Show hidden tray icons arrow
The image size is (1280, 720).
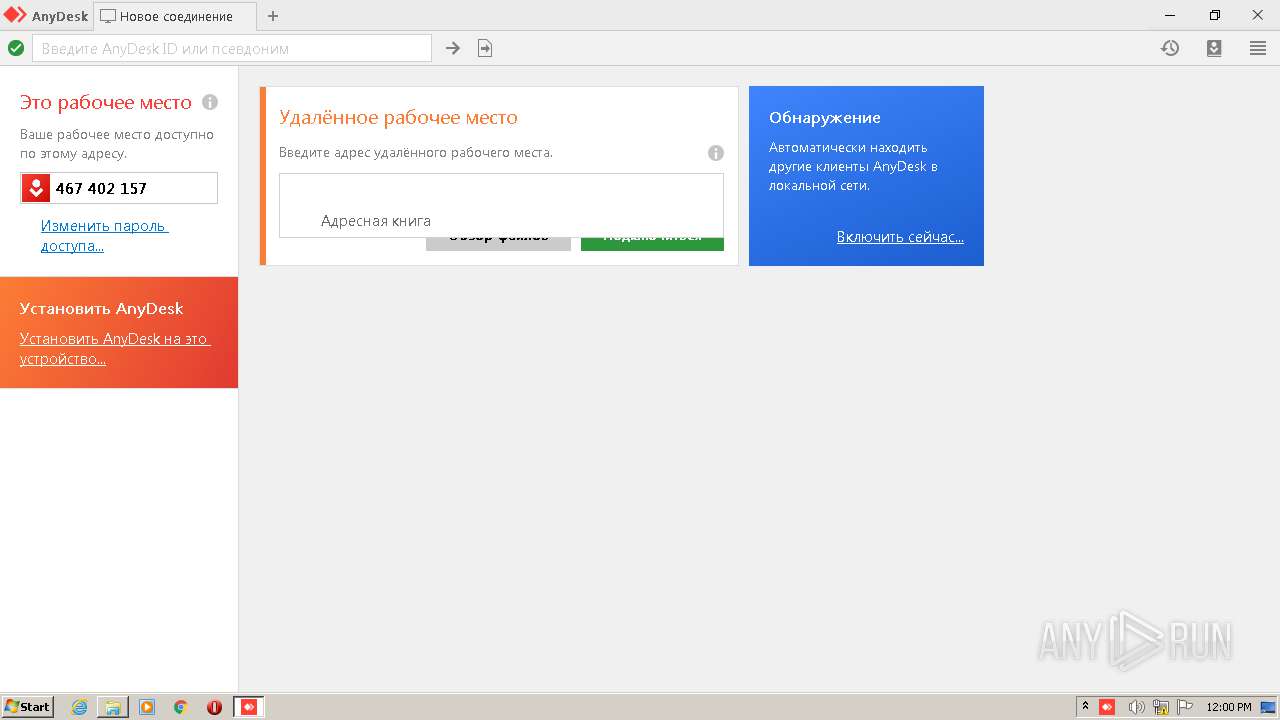point(1085,706)
